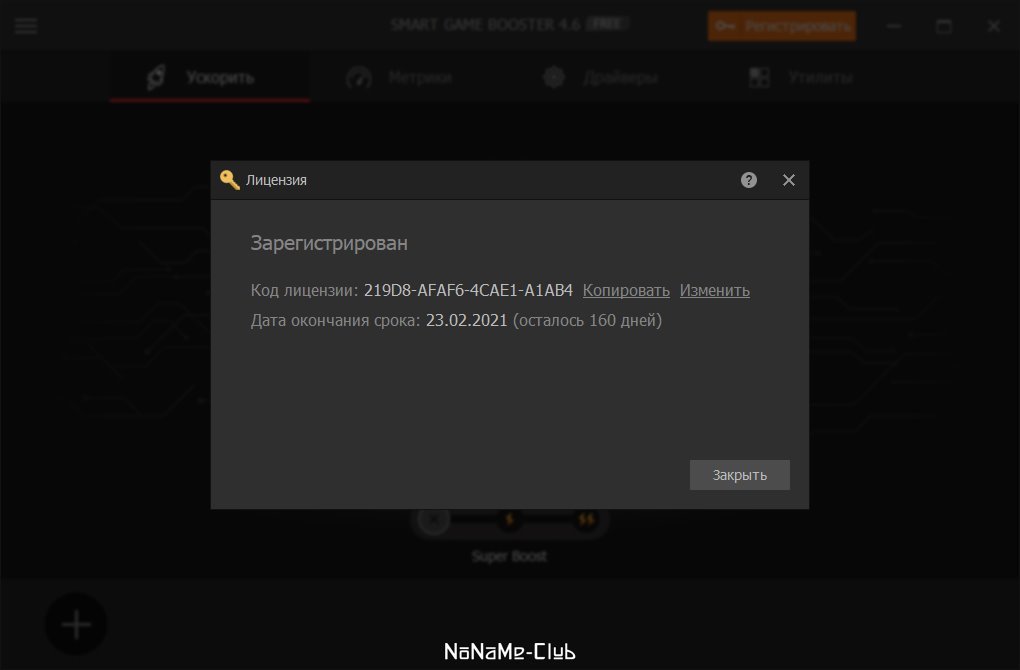Click the plus add game button
The width and height of the screenshot is (1020, 670).
pyautogui.click(x=76, y=624)
